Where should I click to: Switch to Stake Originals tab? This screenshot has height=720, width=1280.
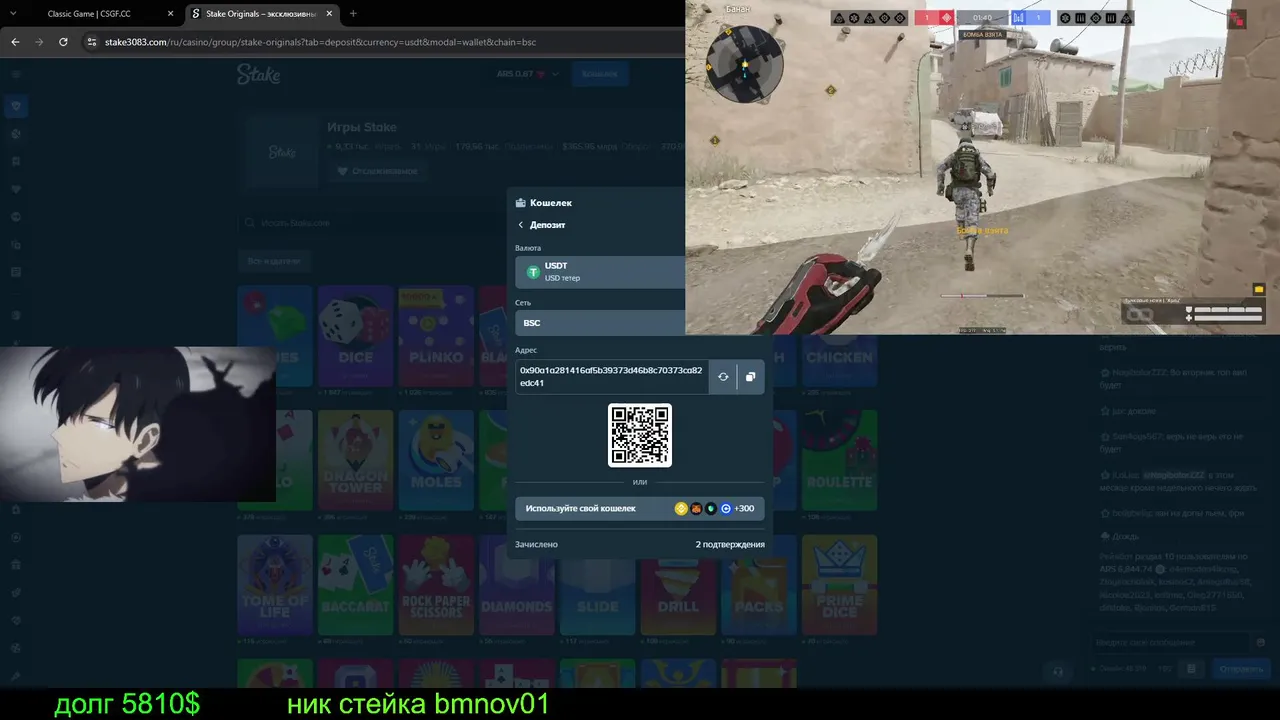pyautogui.click(x=260, y=14)
